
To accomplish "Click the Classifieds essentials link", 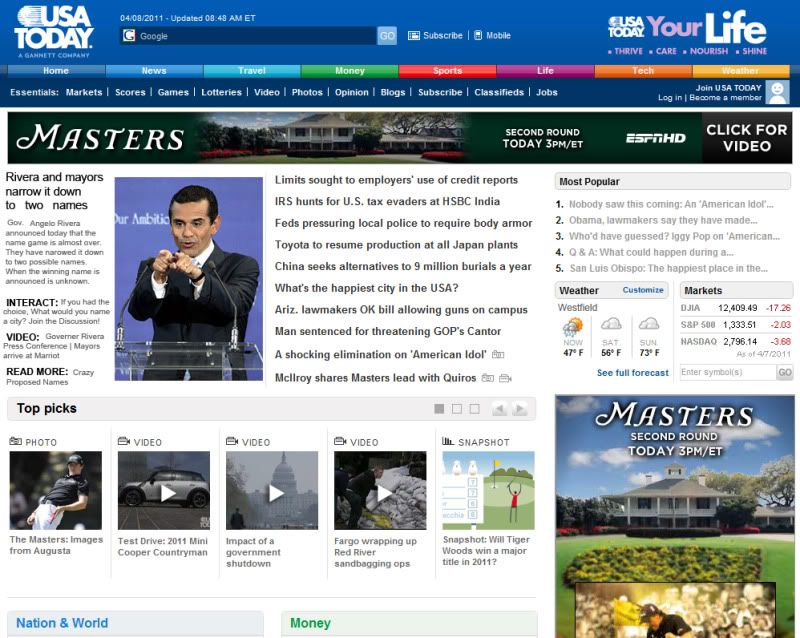I will point(499,92).
